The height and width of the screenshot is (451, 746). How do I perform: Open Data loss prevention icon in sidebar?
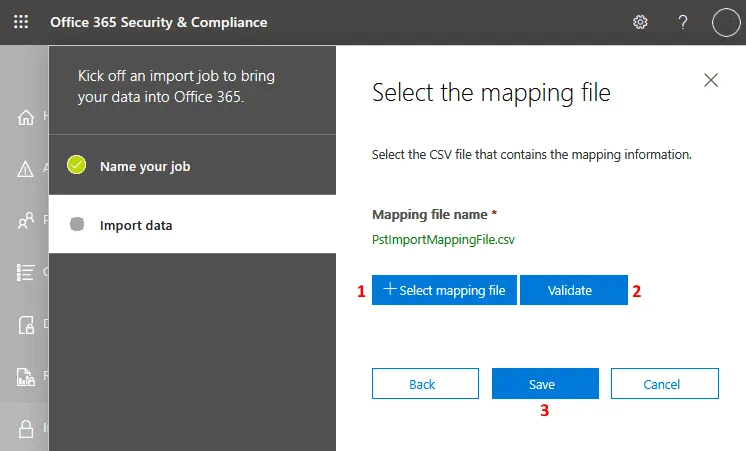coord(27,324)
